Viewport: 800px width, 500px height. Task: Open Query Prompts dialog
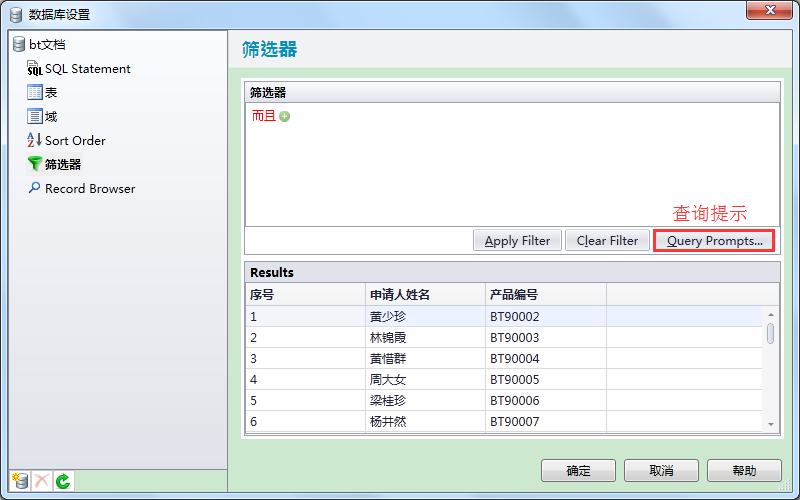[714, 240]
